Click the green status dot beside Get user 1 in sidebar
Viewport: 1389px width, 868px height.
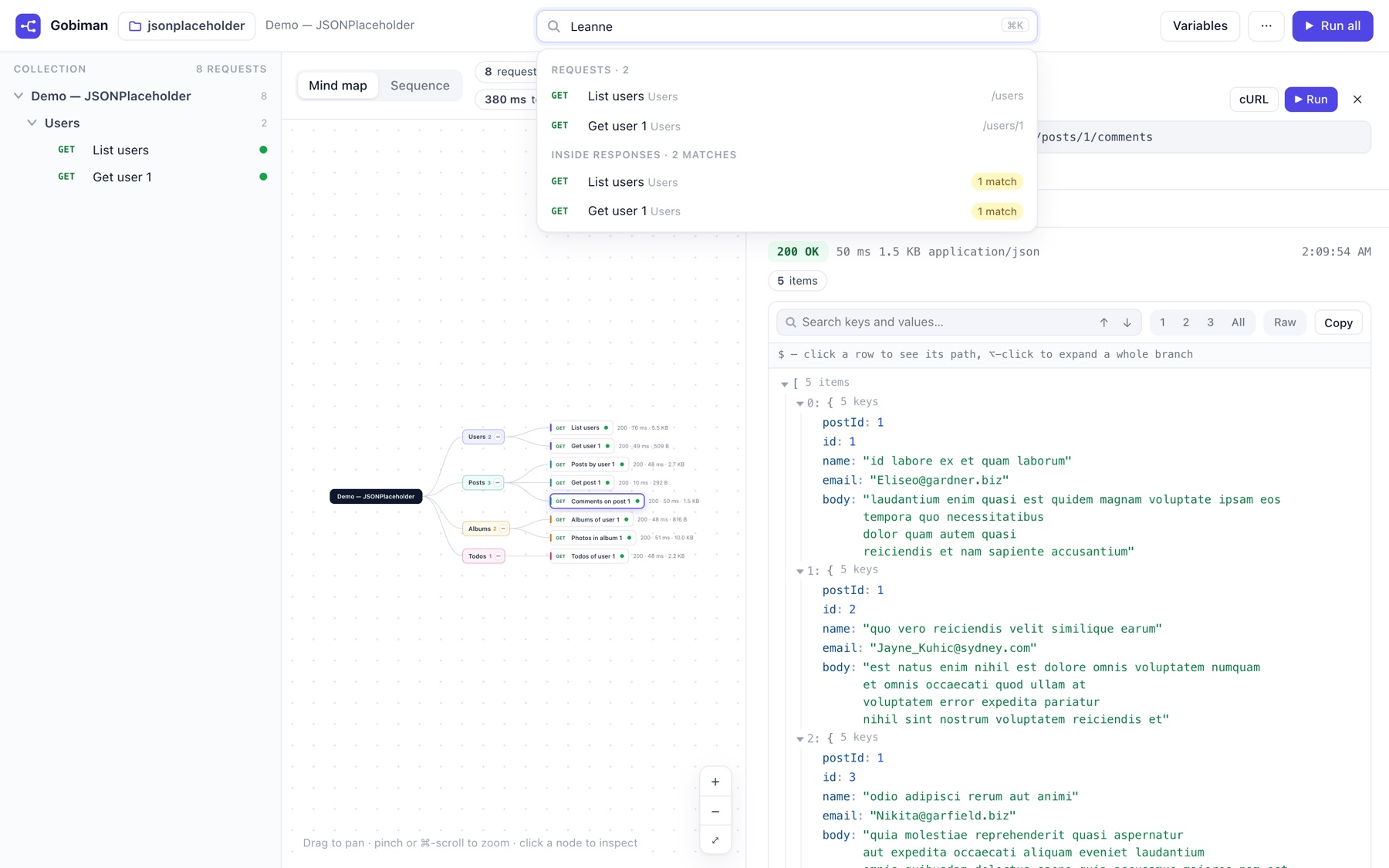(263, 177)
